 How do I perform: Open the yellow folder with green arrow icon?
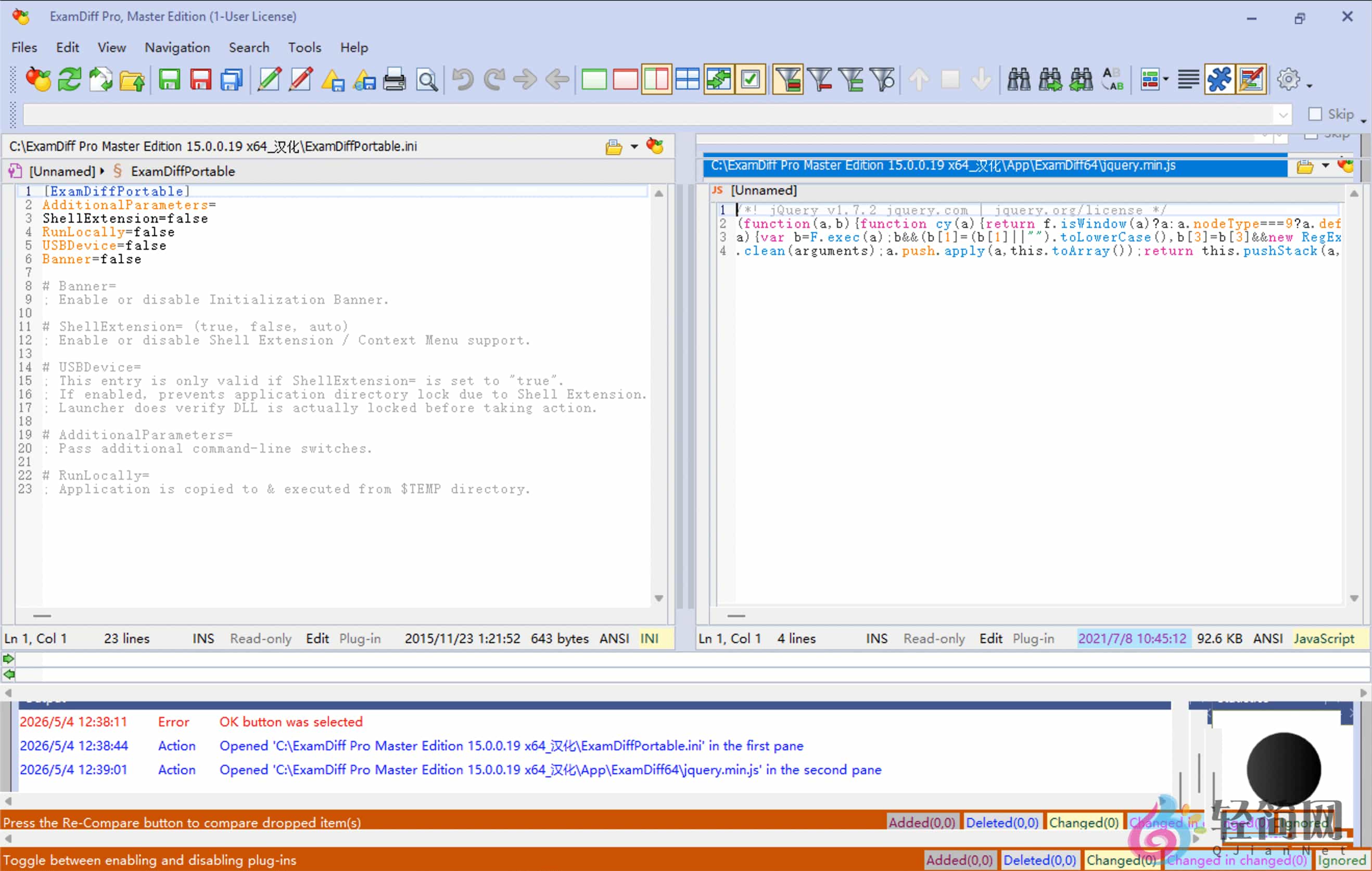tap(132, 80)
